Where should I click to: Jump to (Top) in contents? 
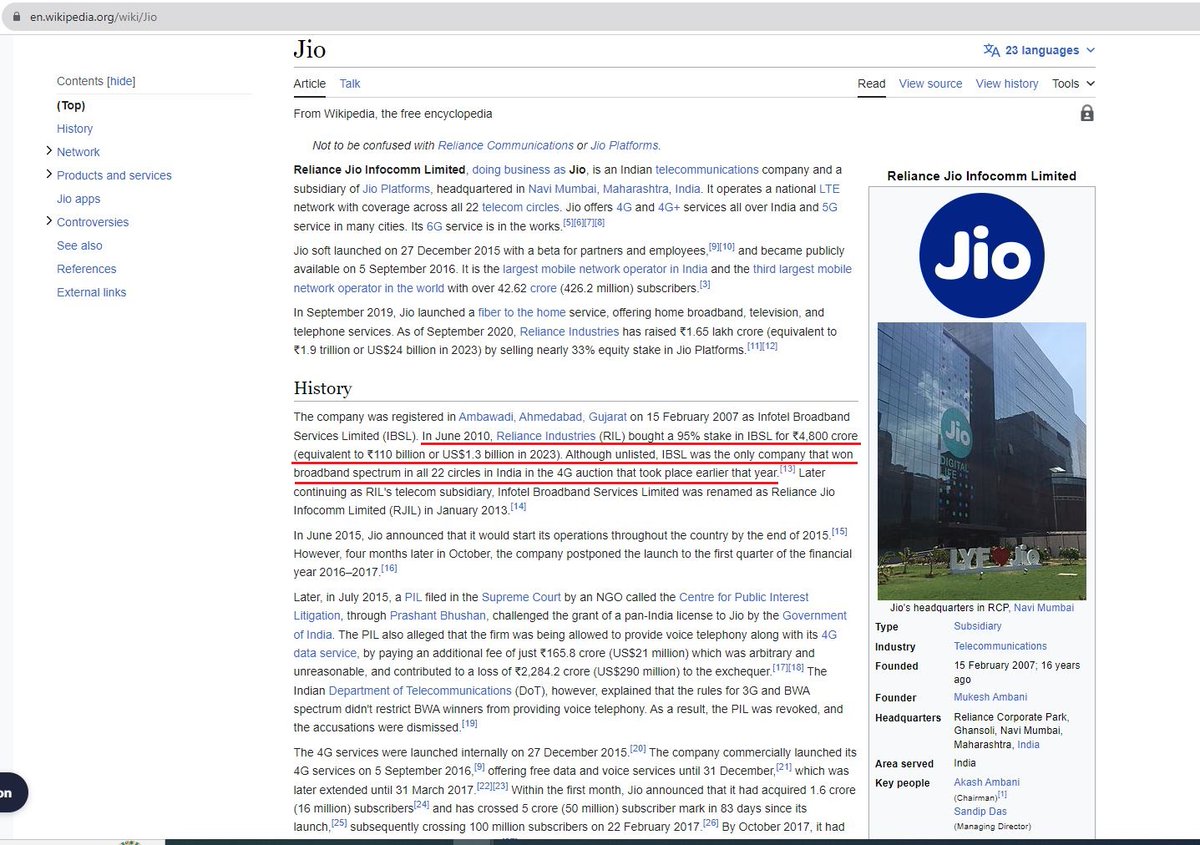coord(71,105)
